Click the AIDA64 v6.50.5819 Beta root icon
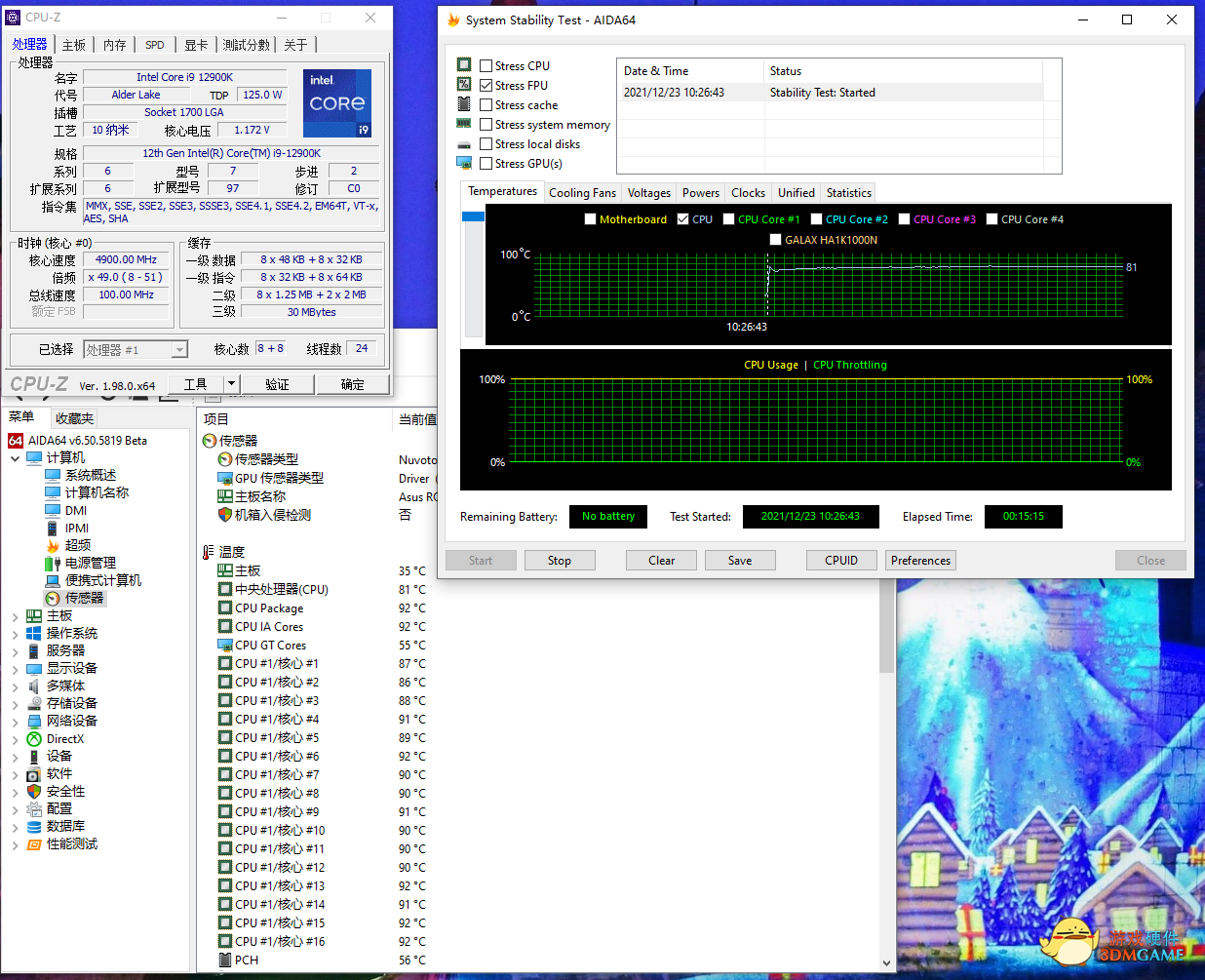 click(16, 440)
